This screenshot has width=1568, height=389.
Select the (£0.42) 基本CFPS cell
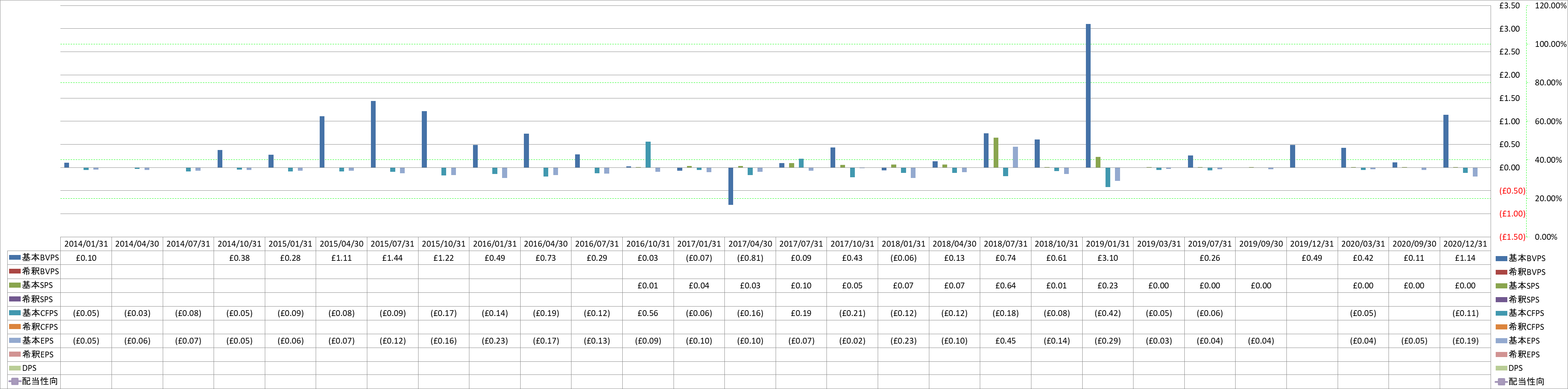point(1108,313)
